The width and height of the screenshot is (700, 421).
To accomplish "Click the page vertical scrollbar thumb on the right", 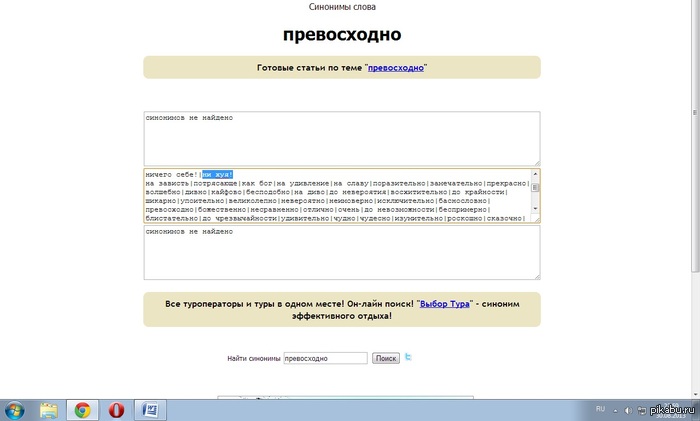I will coord(695,138).
